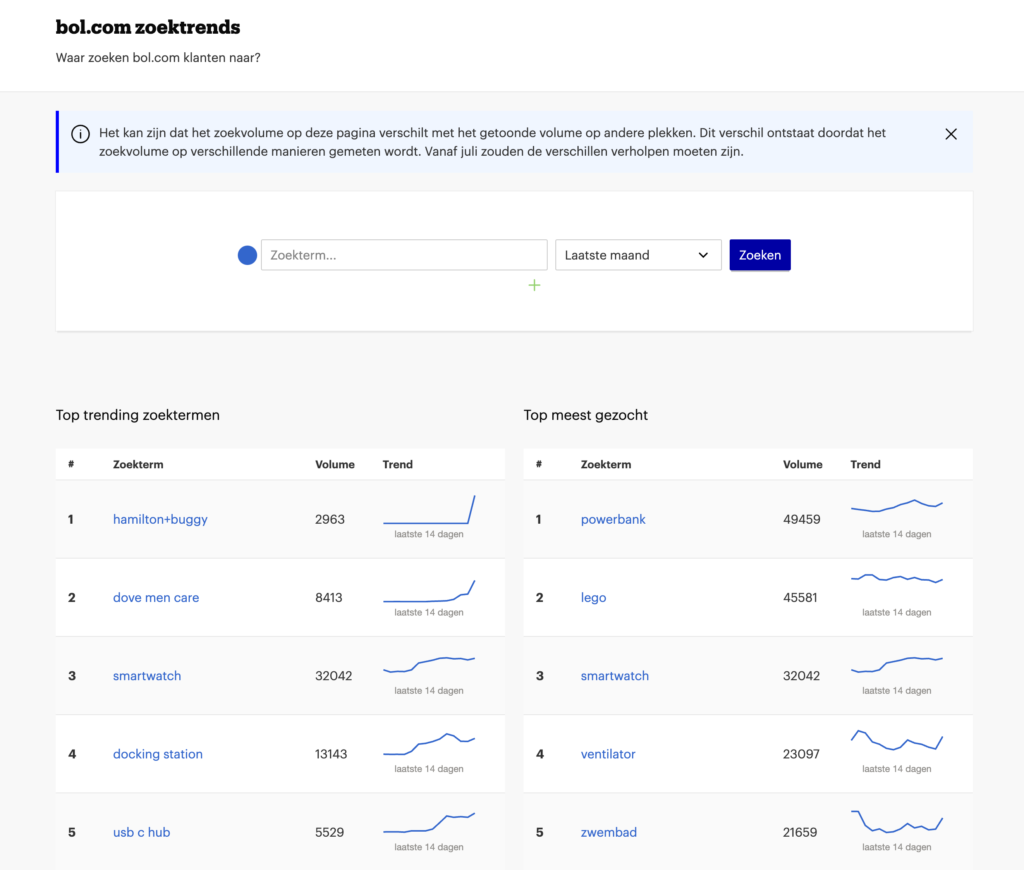Click the lego search term link
Viewport: 1024px width, 870px height.
[593, 598]
